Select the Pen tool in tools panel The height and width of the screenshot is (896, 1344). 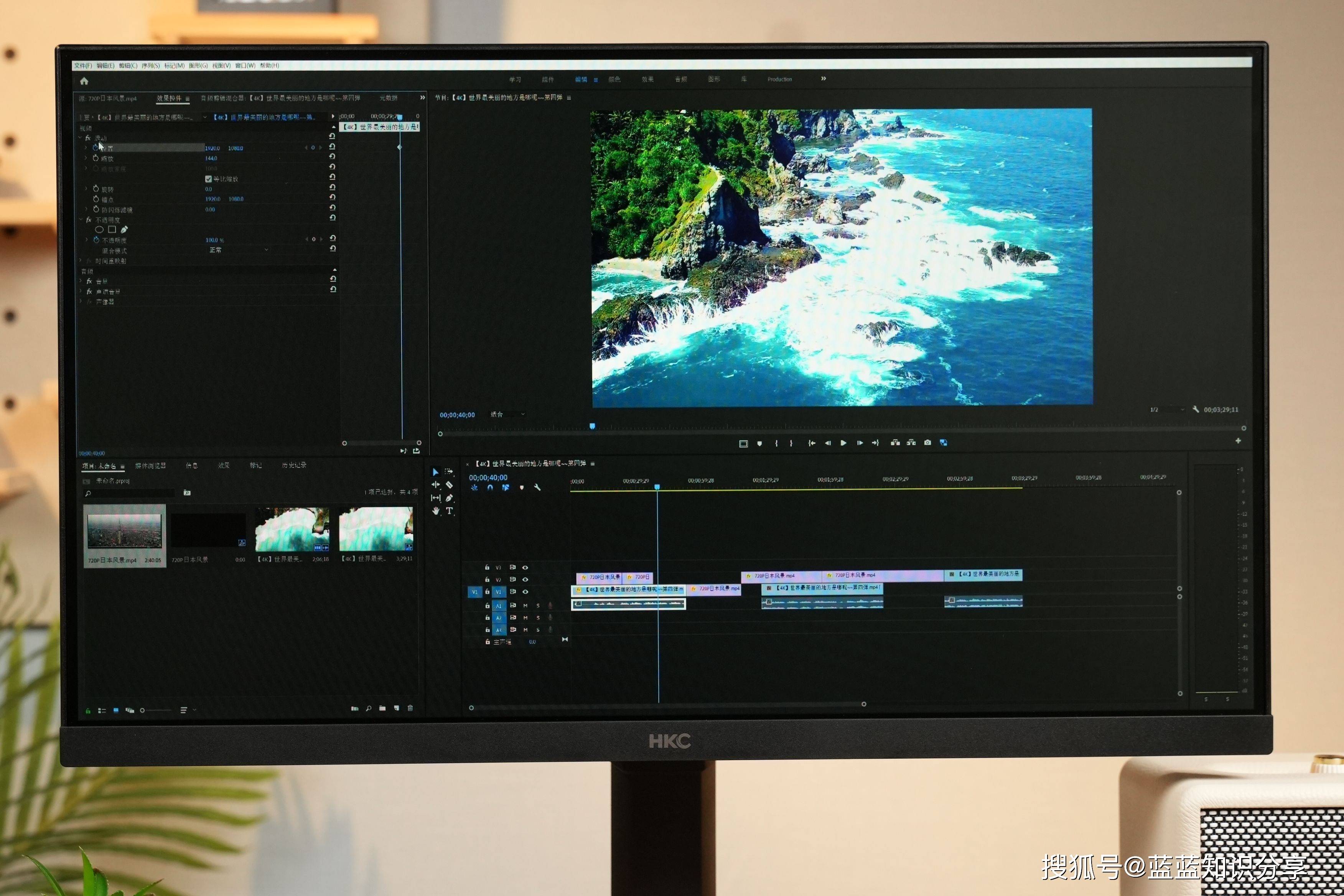coord(449,498)
